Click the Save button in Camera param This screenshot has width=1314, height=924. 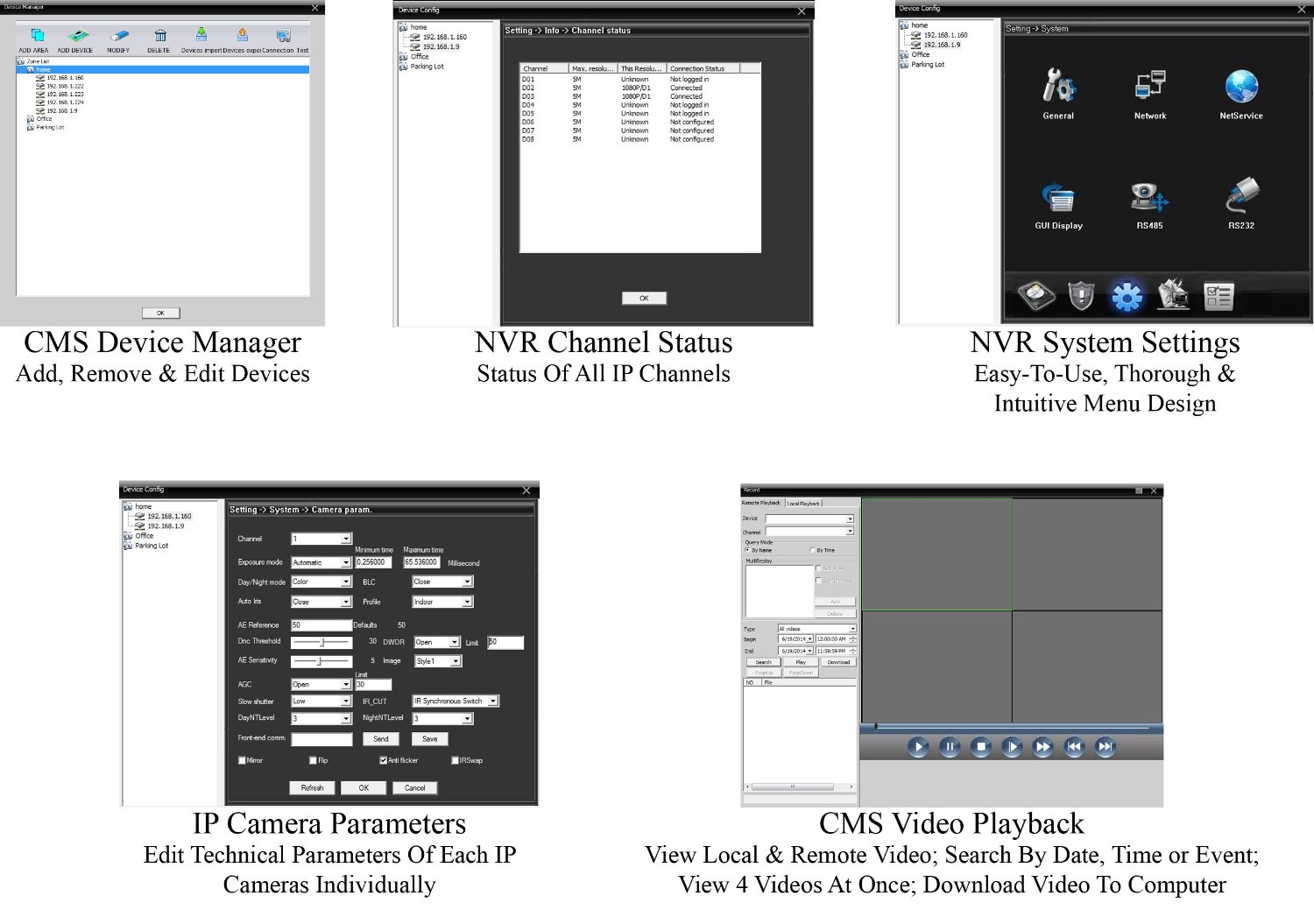(x=429, y=739)
